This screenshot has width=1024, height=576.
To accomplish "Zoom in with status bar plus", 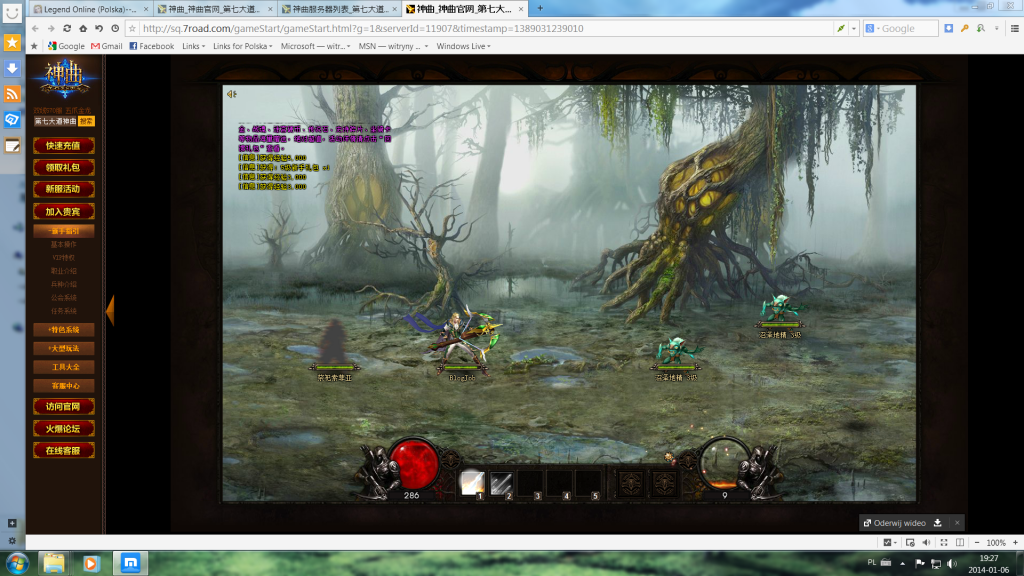I will coord(1016,543).
